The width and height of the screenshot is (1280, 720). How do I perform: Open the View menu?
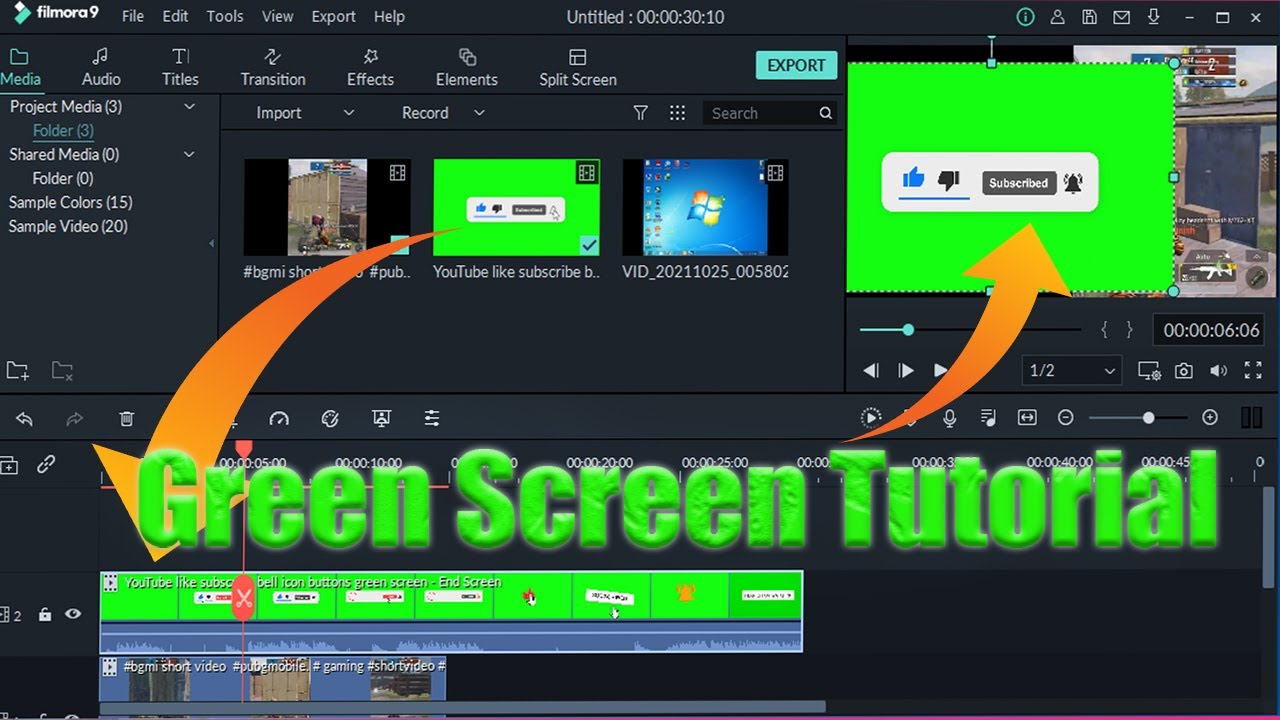pyautogui.click(x=278, y=17)
